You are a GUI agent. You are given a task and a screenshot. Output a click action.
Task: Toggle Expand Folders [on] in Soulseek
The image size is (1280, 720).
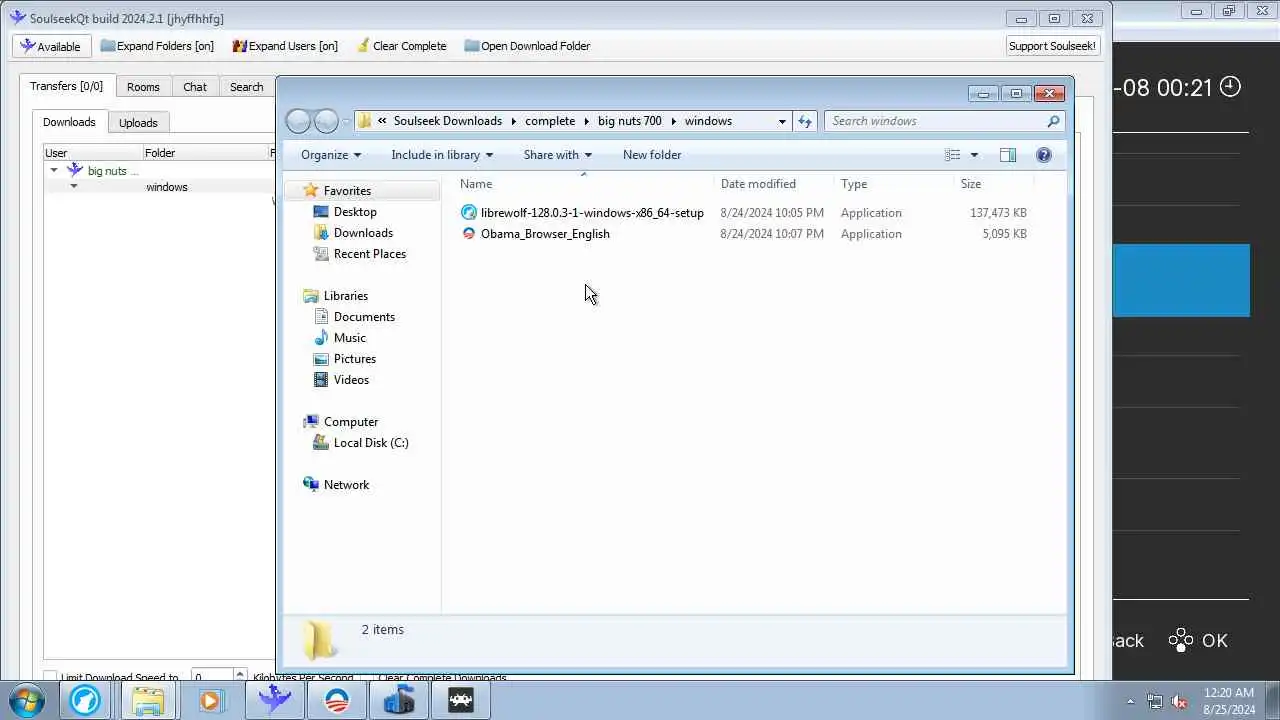click(x=157, y=46)
